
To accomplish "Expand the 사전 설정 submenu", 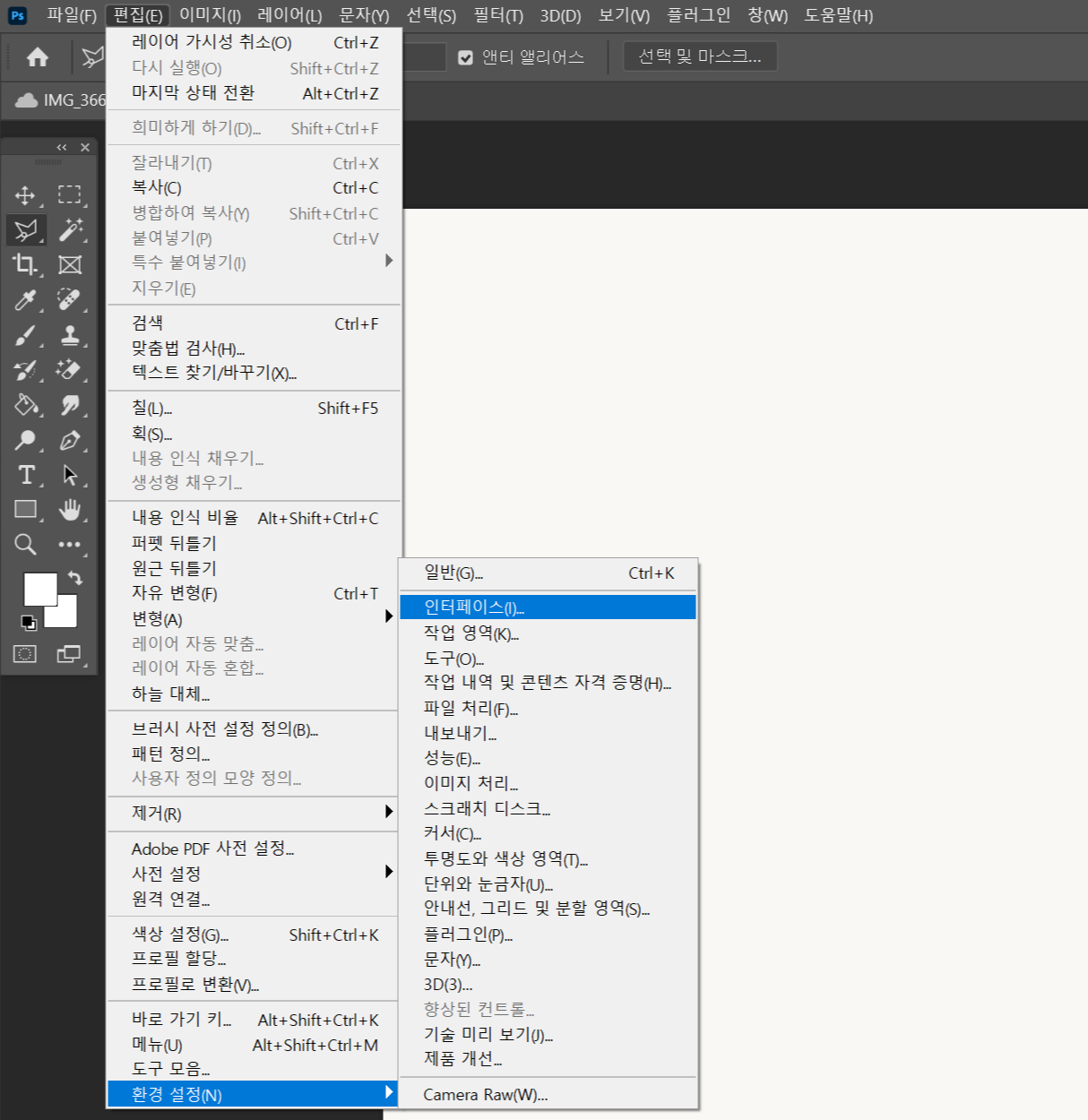I will pos(253,874).
